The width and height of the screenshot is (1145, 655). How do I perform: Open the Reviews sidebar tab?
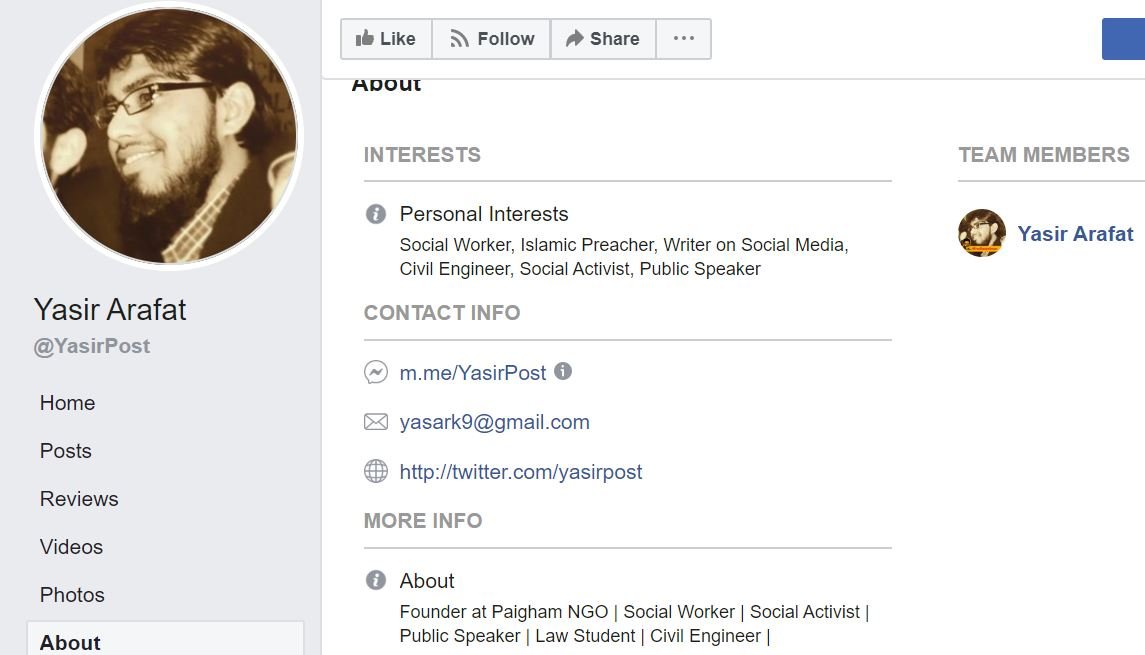click(x=79, y=499)
